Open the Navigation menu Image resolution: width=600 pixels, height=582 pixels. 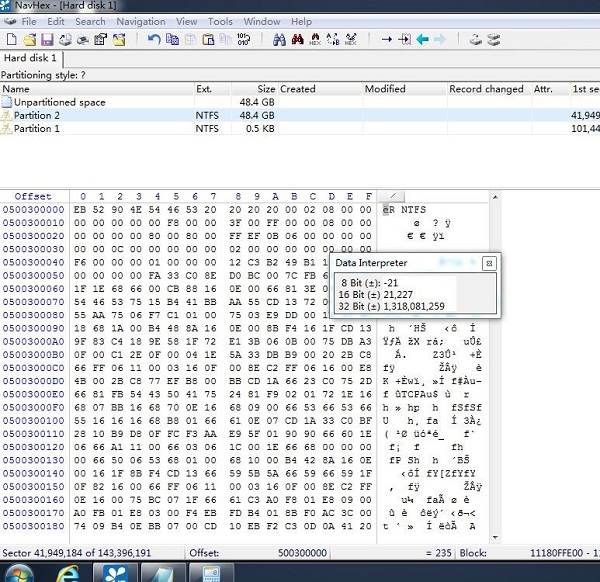141,21
